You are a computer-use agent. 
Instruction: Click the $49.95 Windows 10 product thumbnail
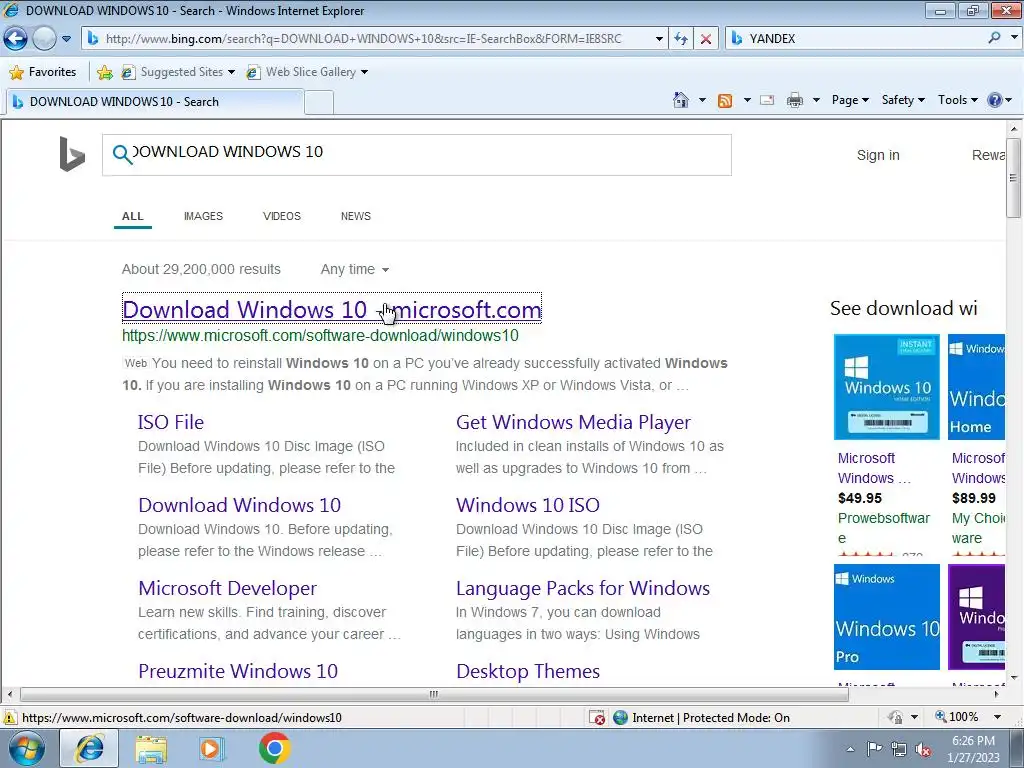pyautogui.click(x=887, y=387)
